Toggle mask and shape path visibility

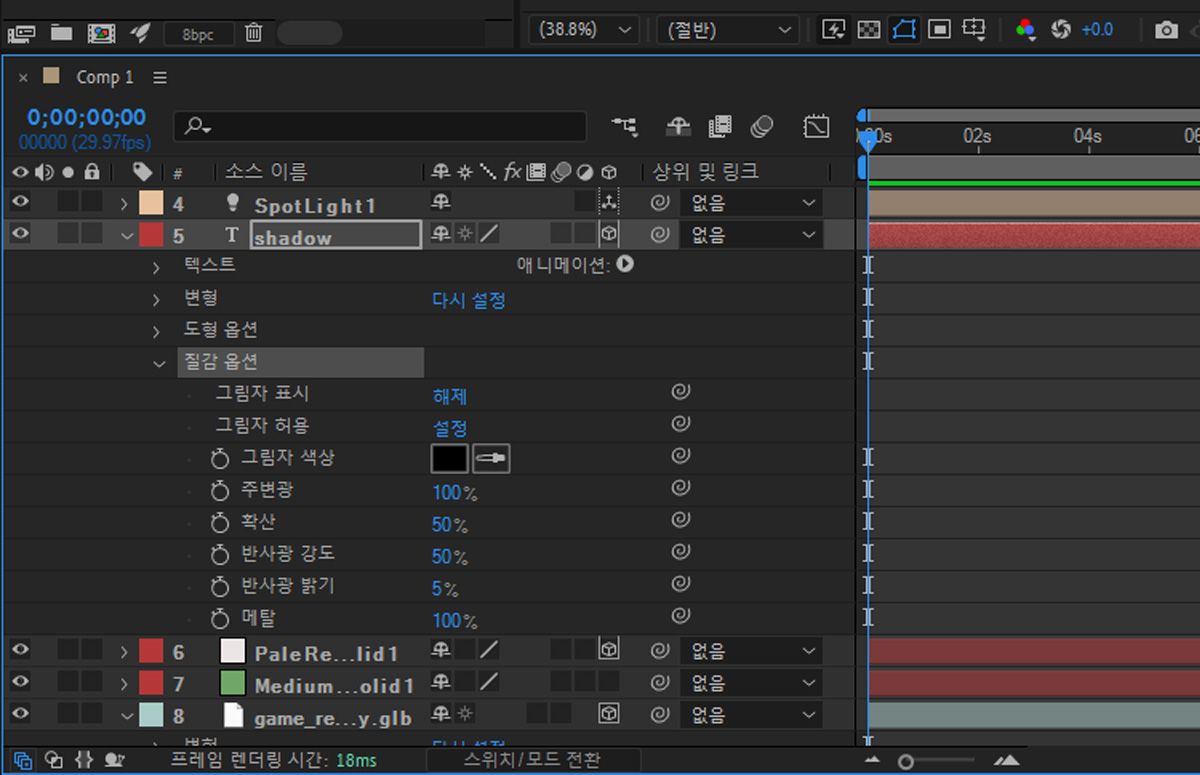tap(904, 30)
